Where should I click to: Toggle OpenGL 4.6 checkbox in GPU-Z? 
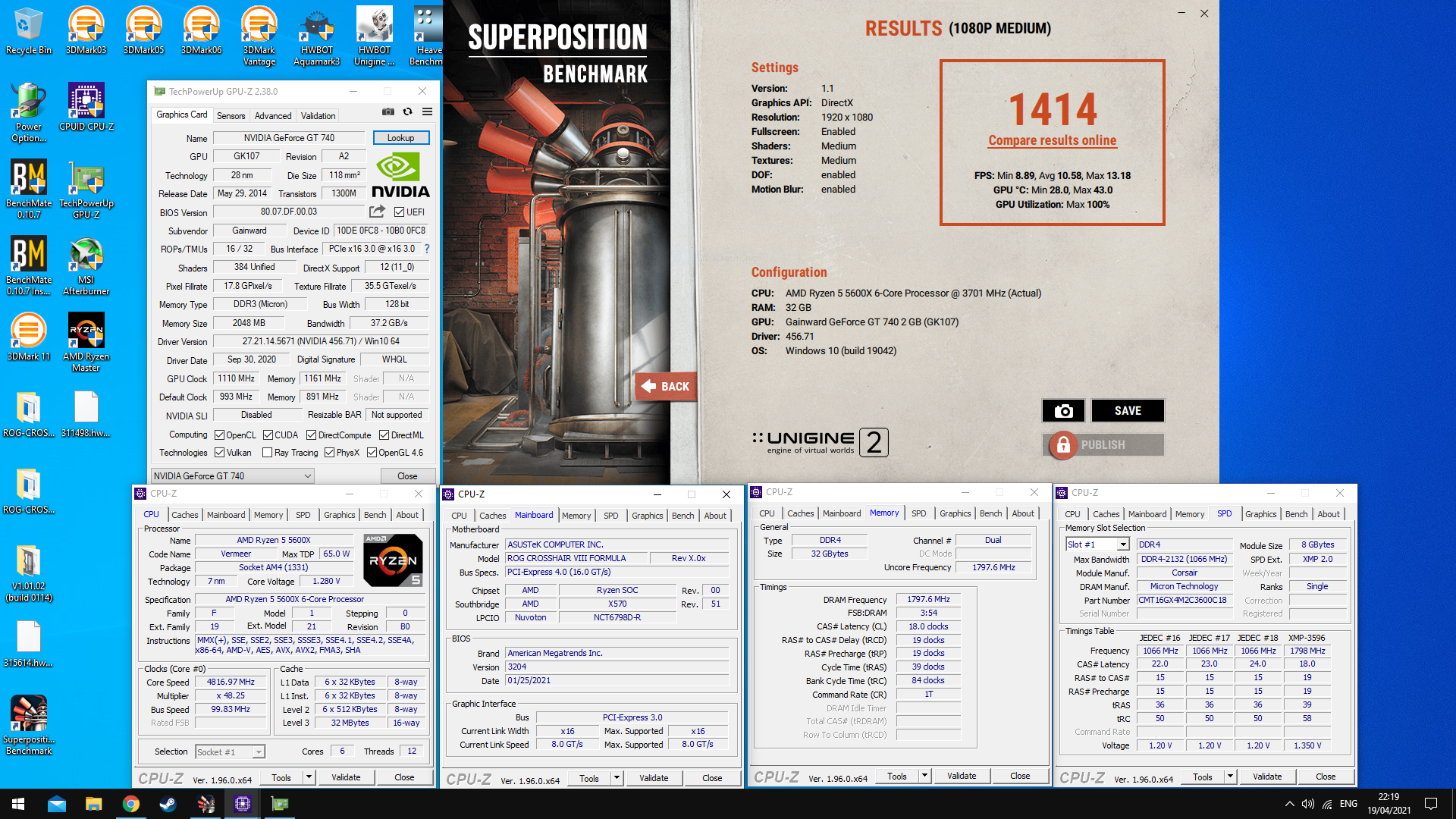click(372, 453)
